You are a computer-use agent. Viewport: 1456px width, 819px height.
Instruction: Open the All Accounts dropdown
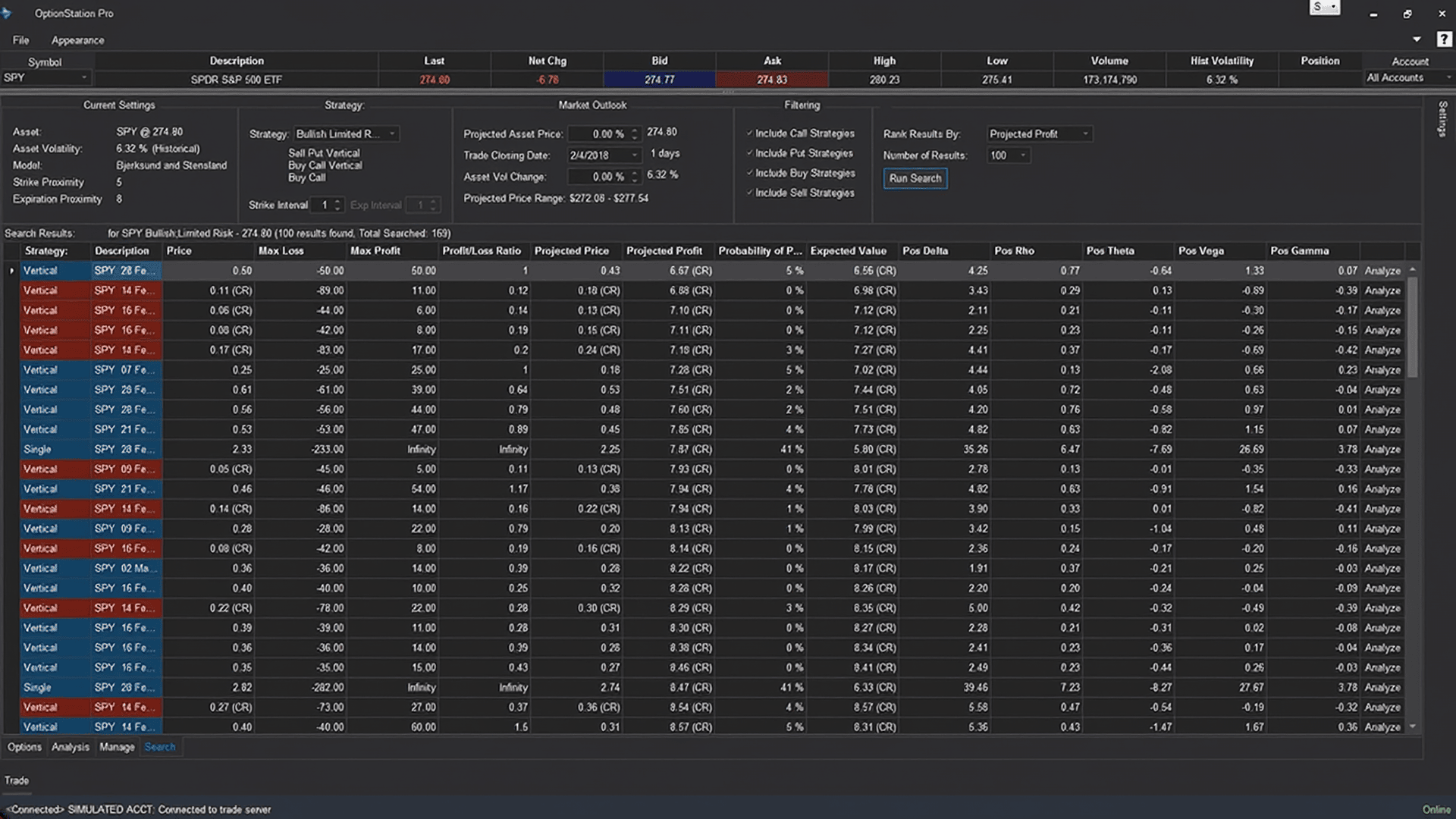pyautogui.click(x=1448, y=77)
